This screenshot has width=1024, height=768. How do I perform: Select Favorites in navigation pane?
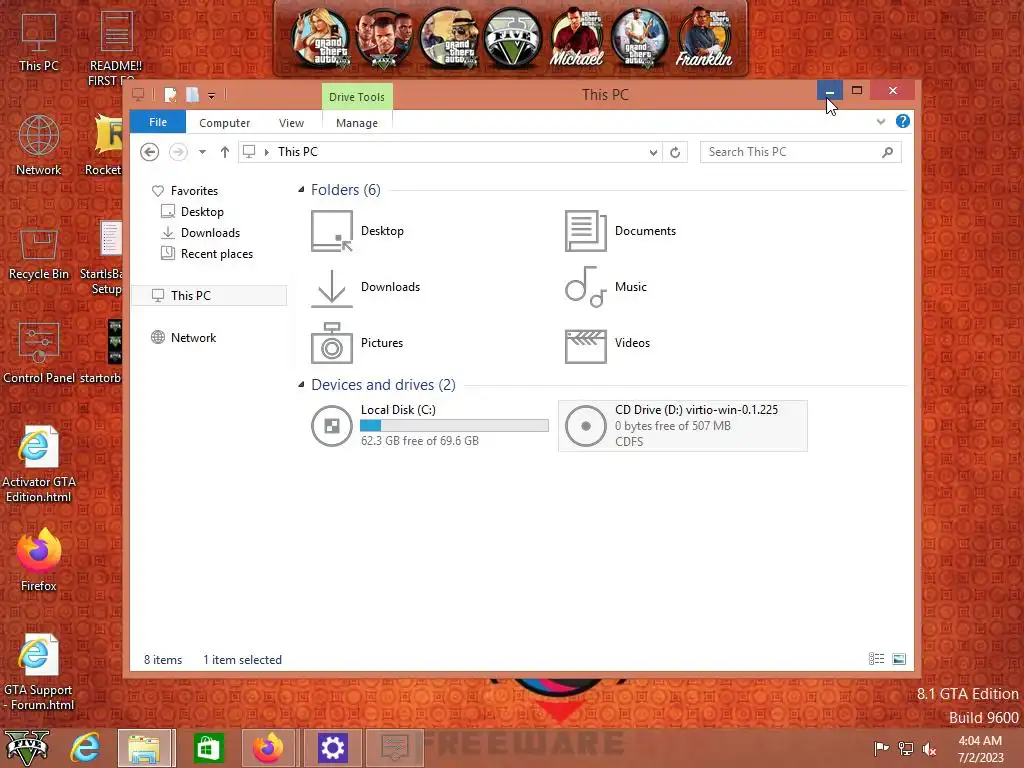pos(195,191)
